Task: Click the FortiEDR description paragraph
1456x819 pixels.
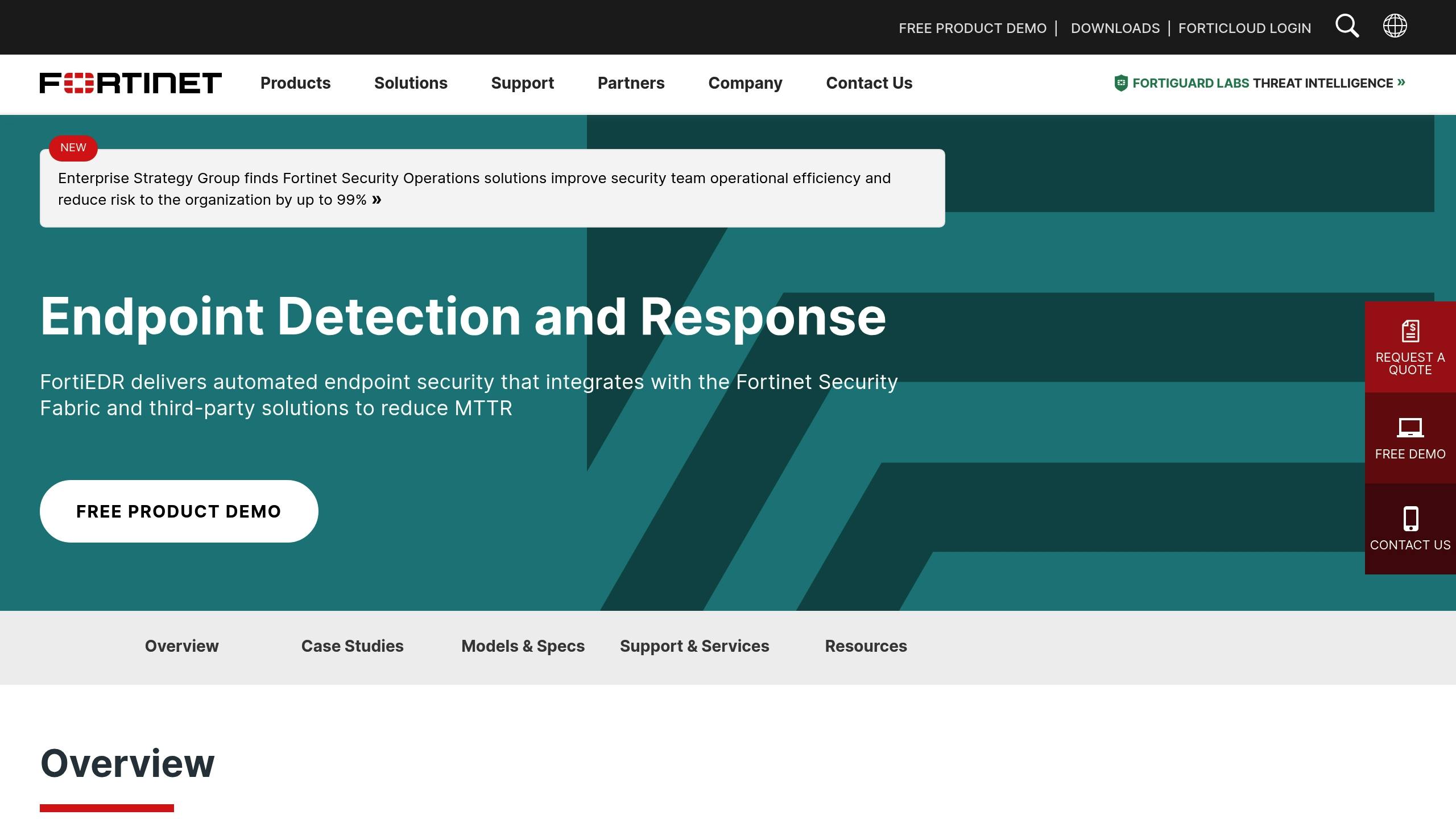Action: click(x=469, y=395)
